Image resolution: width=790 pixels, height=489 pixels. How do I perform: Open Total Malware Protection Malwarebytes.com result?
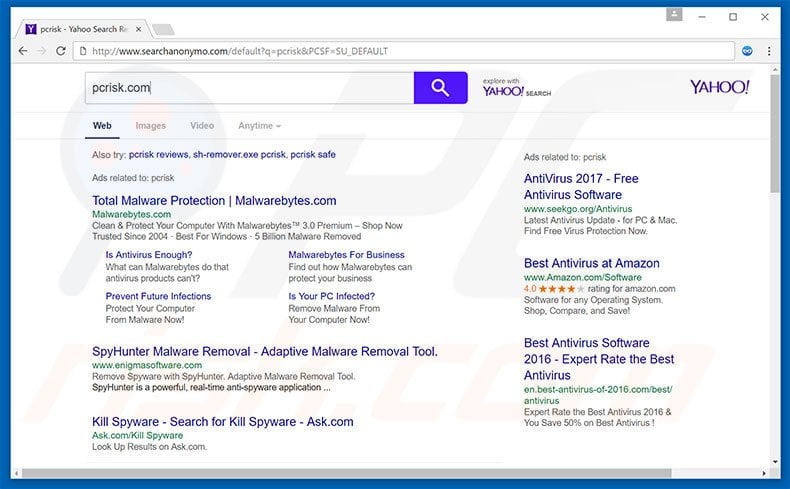click(x=214, y=200)
